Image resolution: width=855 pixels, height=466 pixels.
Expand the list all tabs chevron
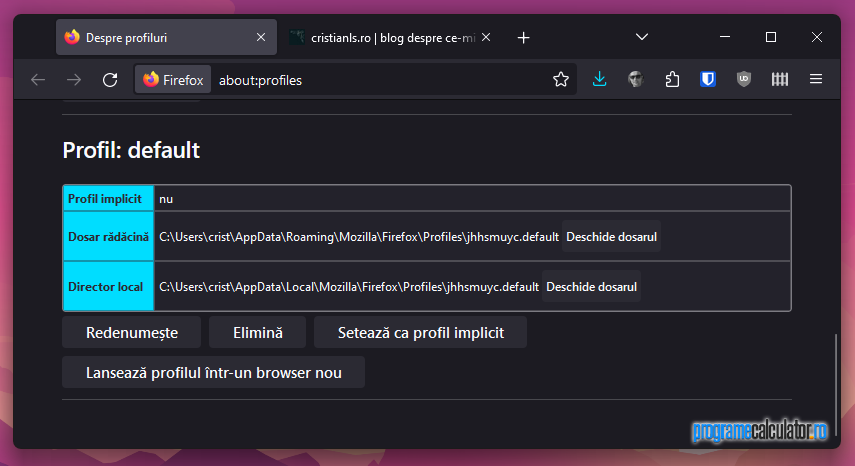click(642, 37)
